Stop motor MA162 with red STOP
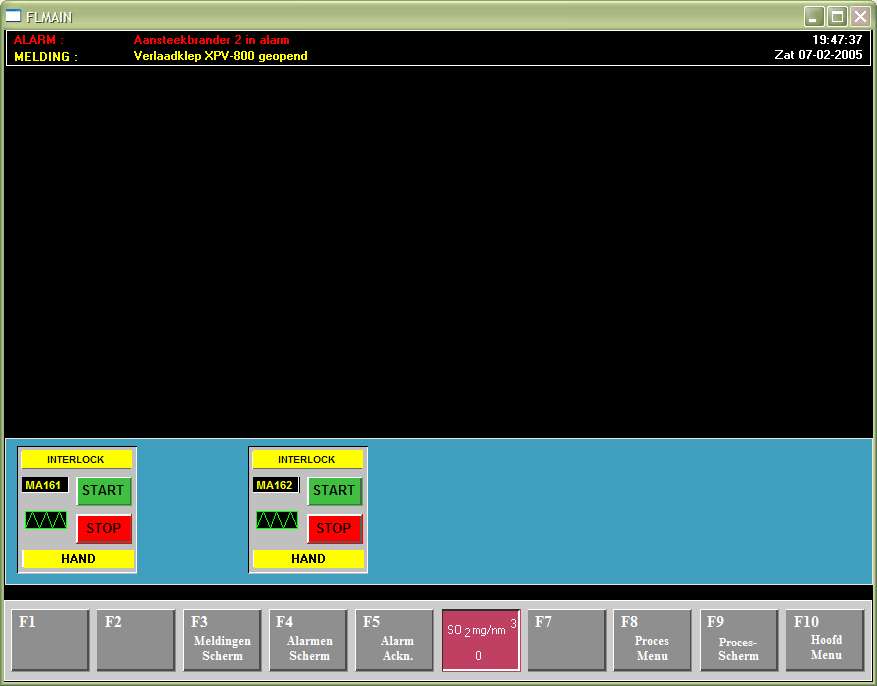The height and width of the screenshot is (686, 877). click(x=334, y=528)
